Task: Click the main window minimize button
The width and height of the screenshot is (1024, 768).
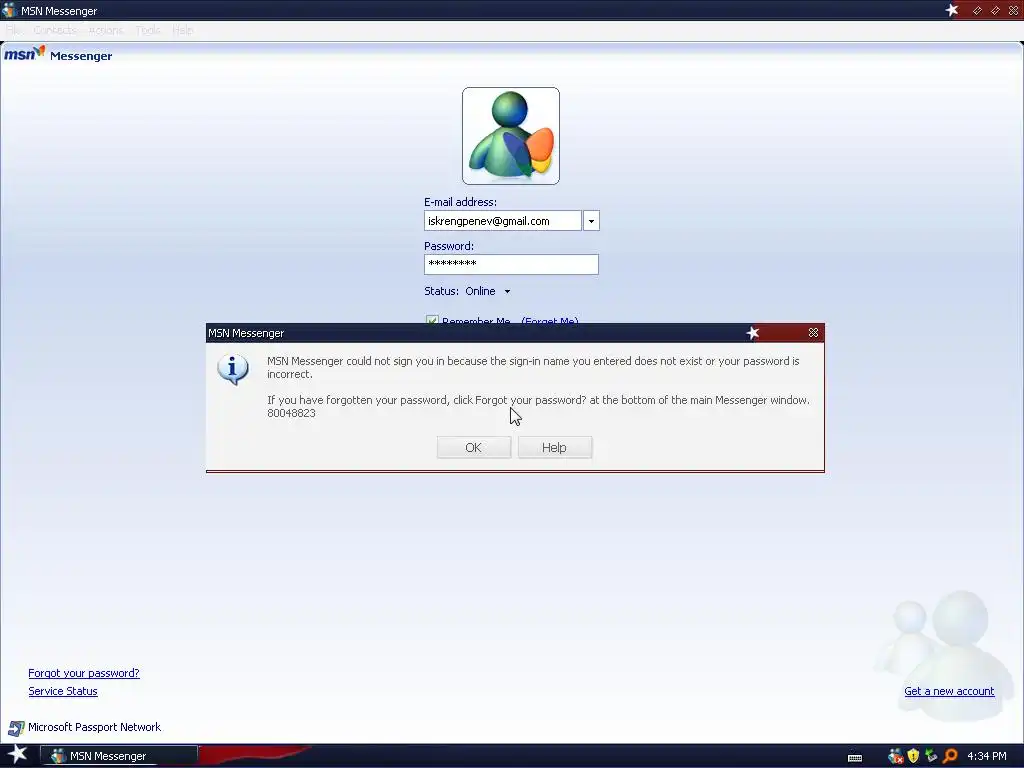Action: click(977, 10)
